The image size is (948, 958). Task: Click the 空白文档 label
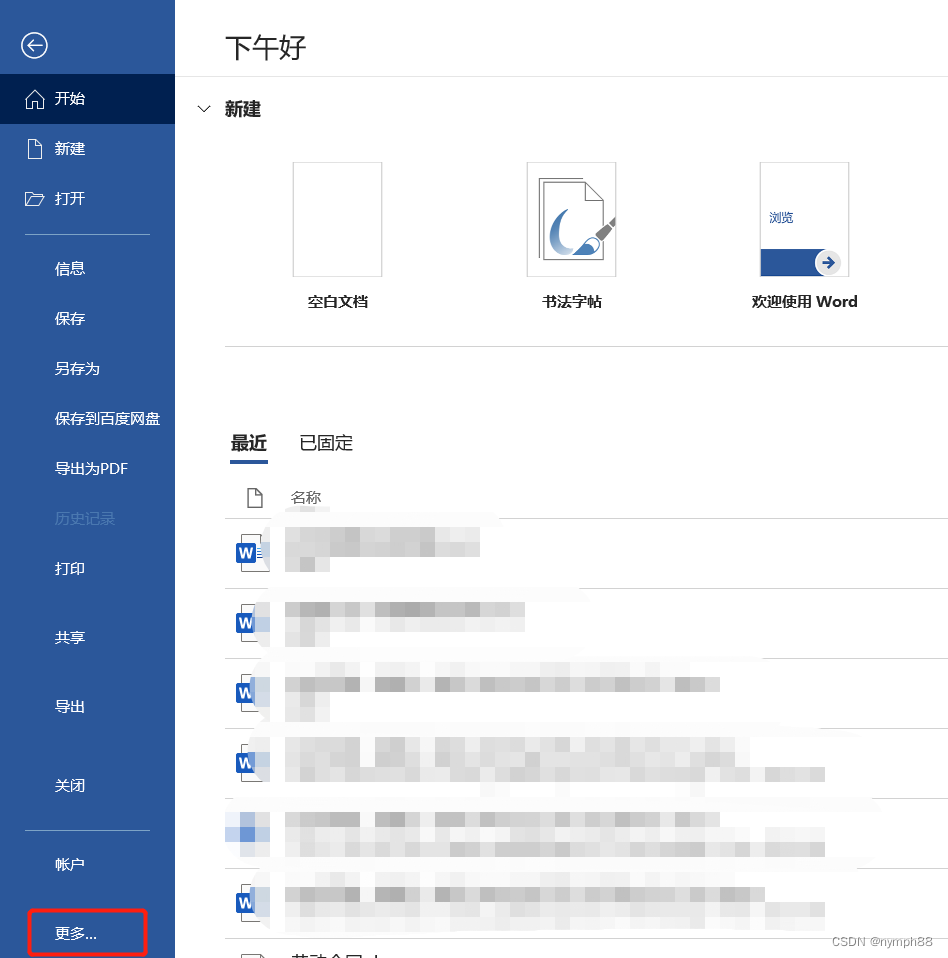tap(337, 302)
